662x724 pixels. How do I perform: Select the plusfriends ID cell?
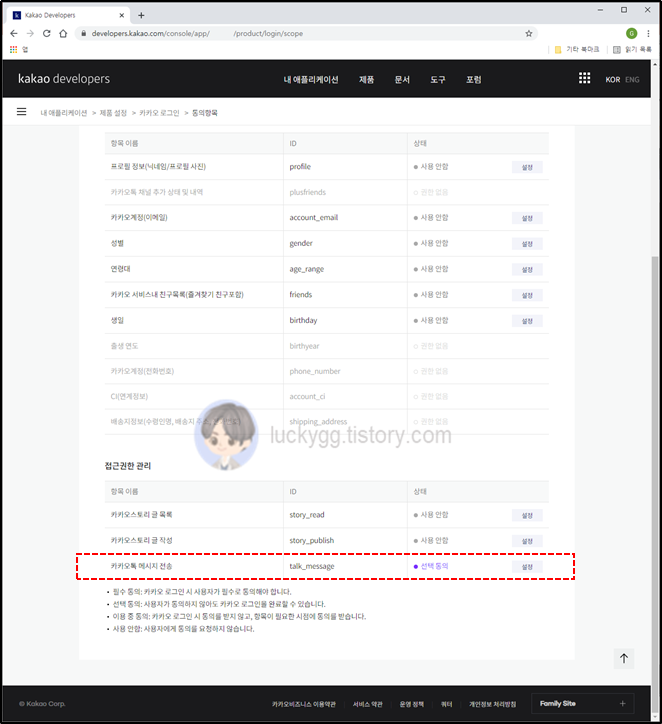click(x=307, y=192)
